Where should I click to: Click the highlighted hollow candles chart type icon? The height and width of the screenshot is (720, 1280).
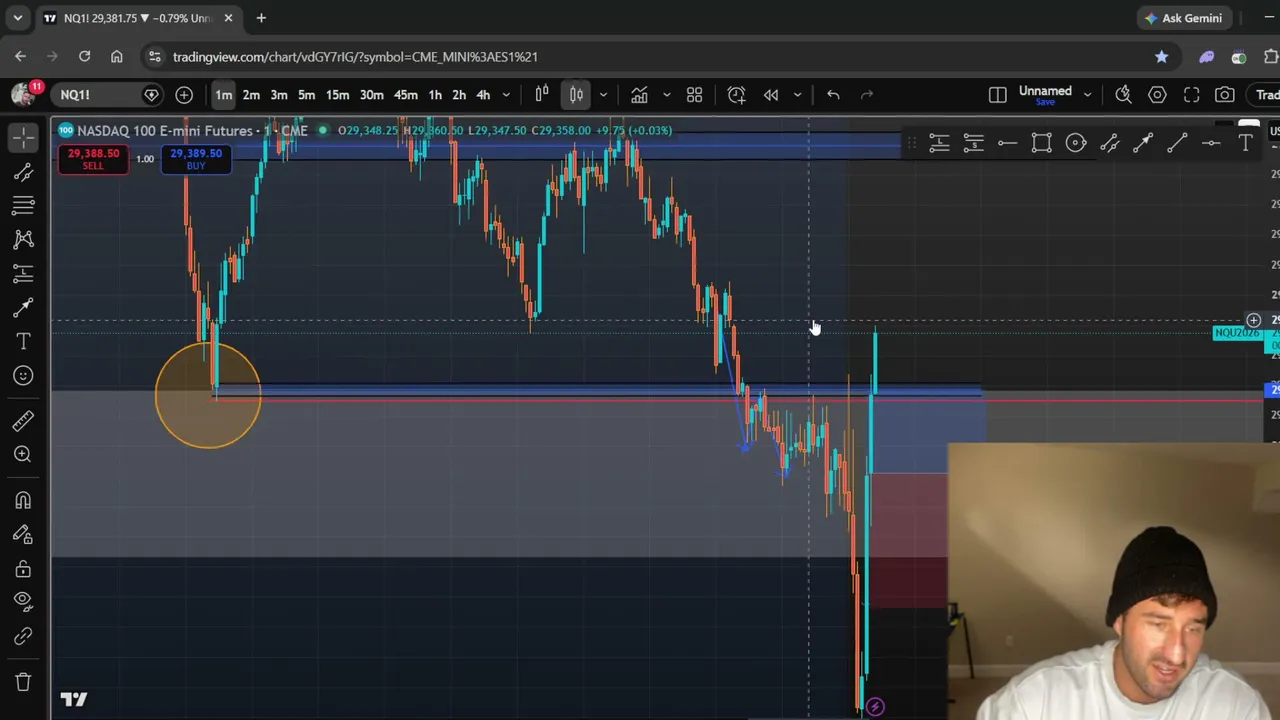click(x=576, y=95)
